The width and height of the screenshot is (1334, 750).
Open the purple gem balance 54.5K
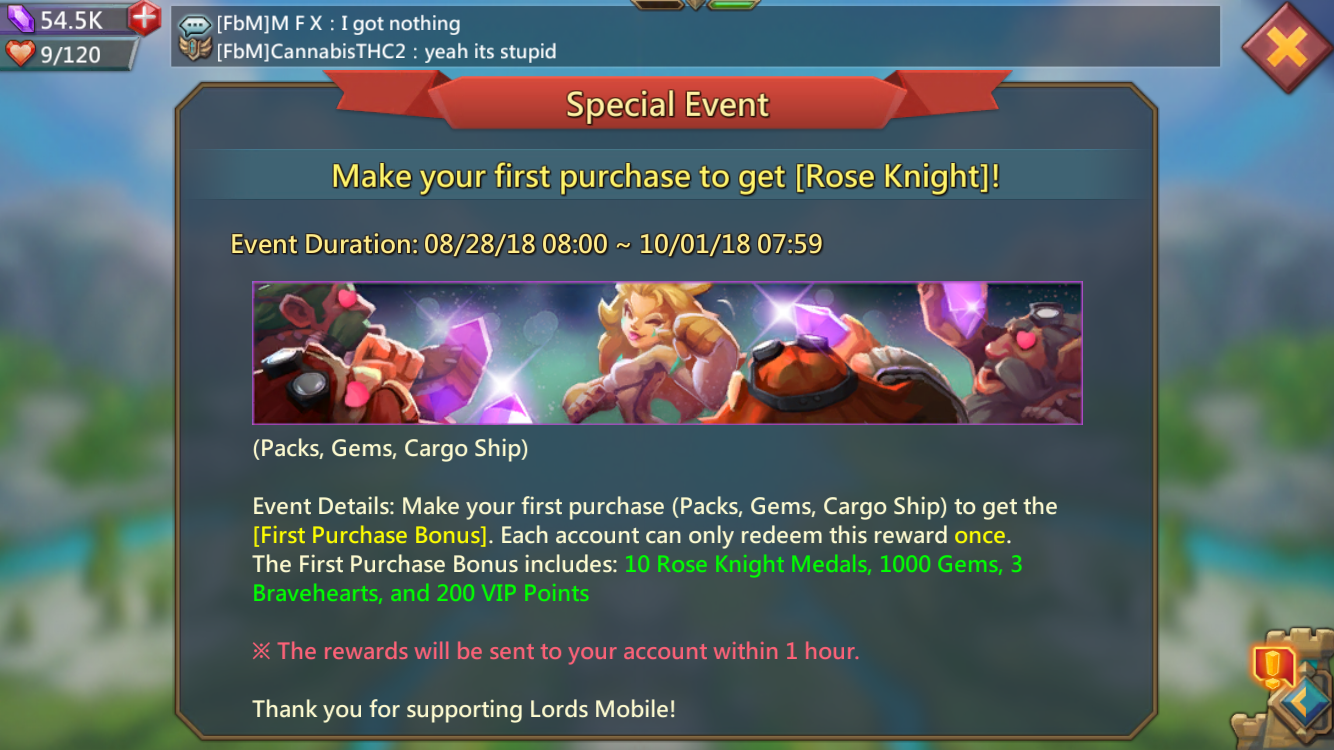tap(66, 19)
